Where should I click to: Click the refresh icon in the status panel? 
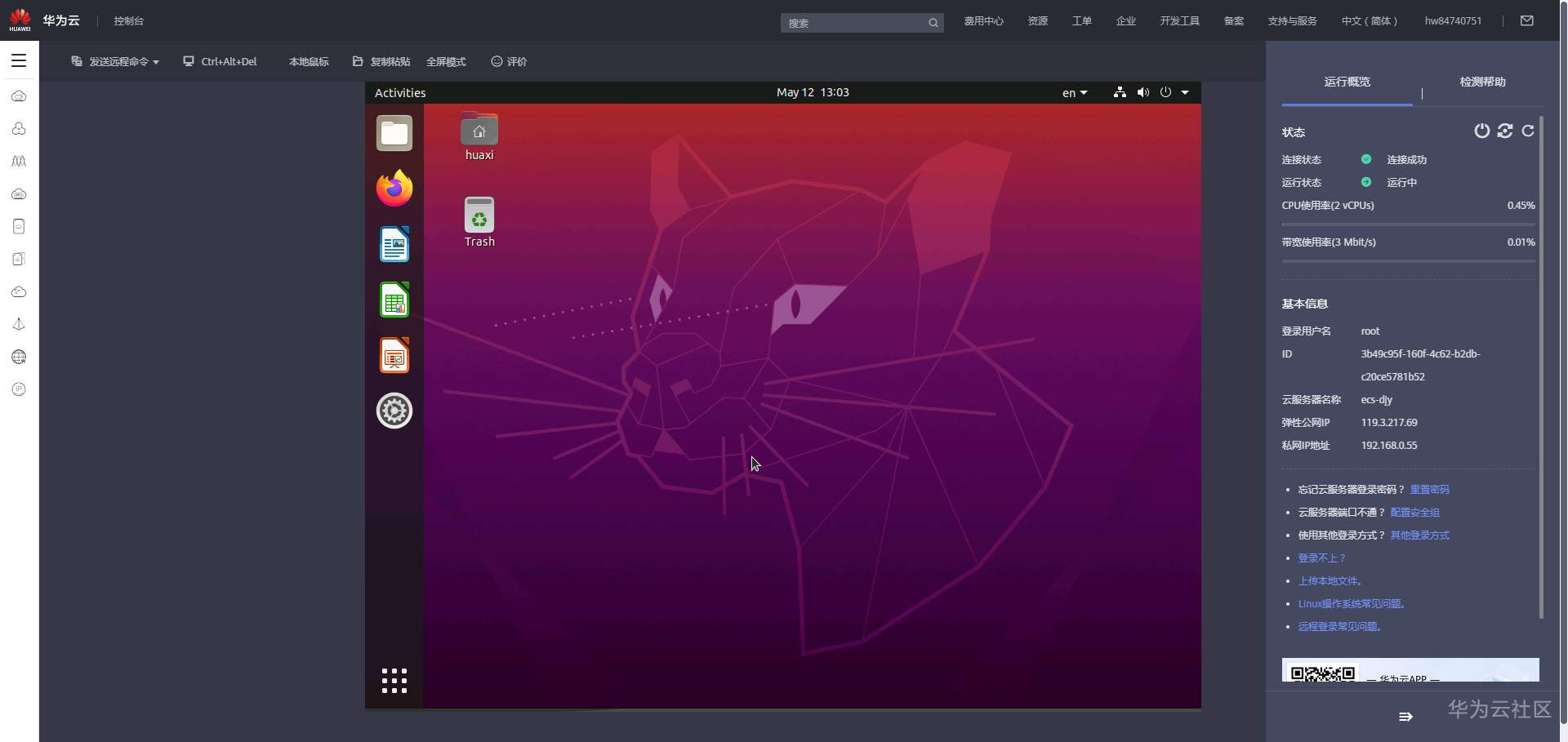[x=1528, y=131]
